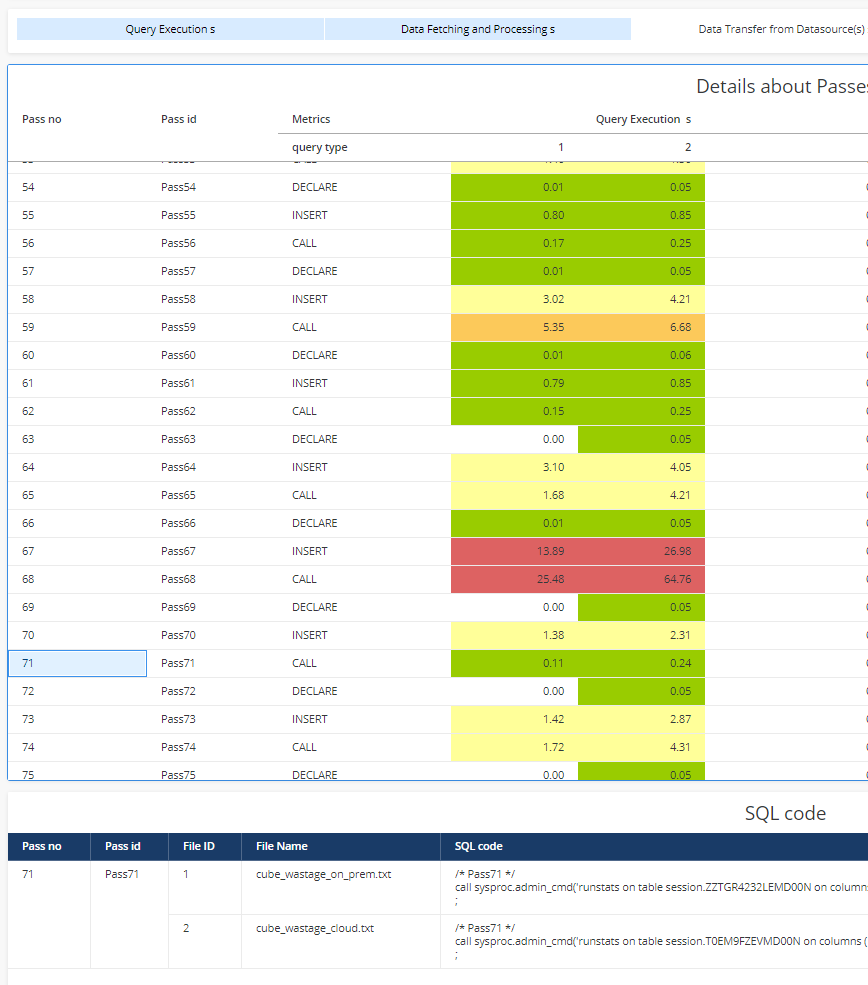The width and height of the screenshot is (868, 985).
Task: Click the SQL code section title
Action: pos(783,813)
